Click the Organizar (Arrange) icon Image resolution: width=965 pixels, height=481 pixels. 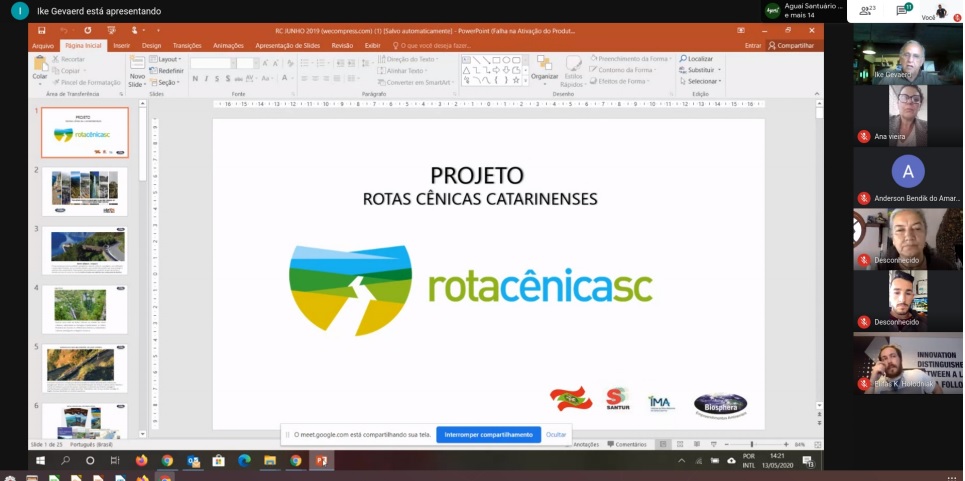[x=544, y=63]
